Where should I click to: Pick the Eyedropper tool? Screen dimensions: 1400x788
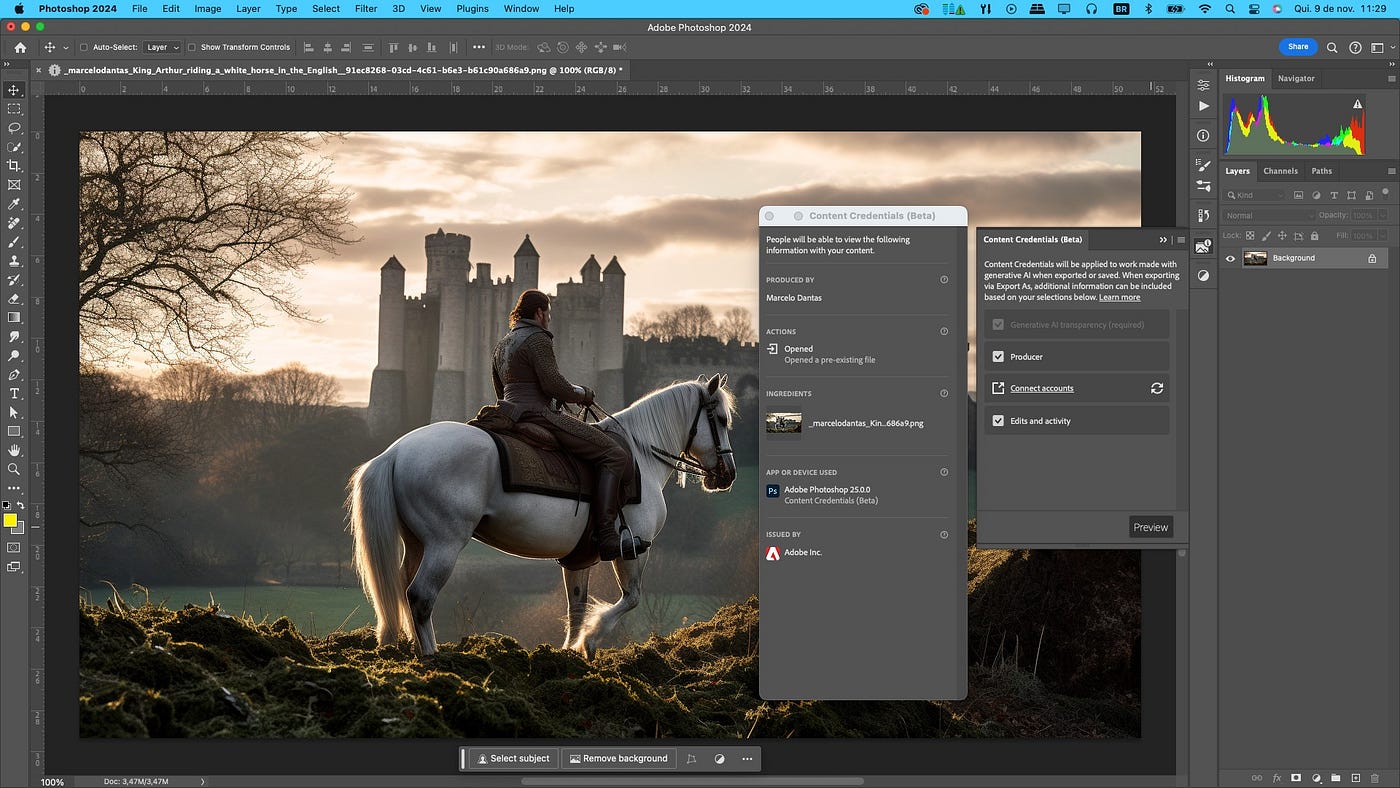pyautogui.click(x=14, y=204)
